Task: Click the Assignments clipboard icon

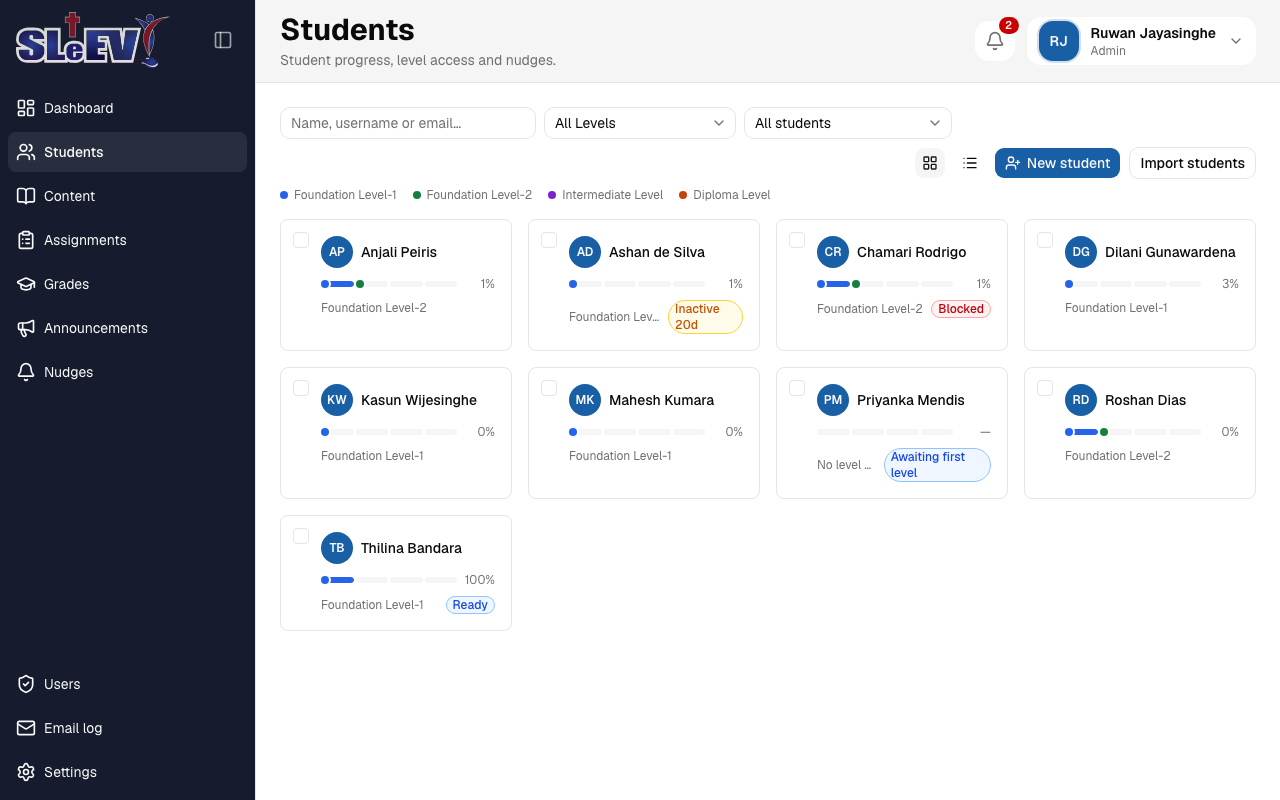Action: coord(26,240)
